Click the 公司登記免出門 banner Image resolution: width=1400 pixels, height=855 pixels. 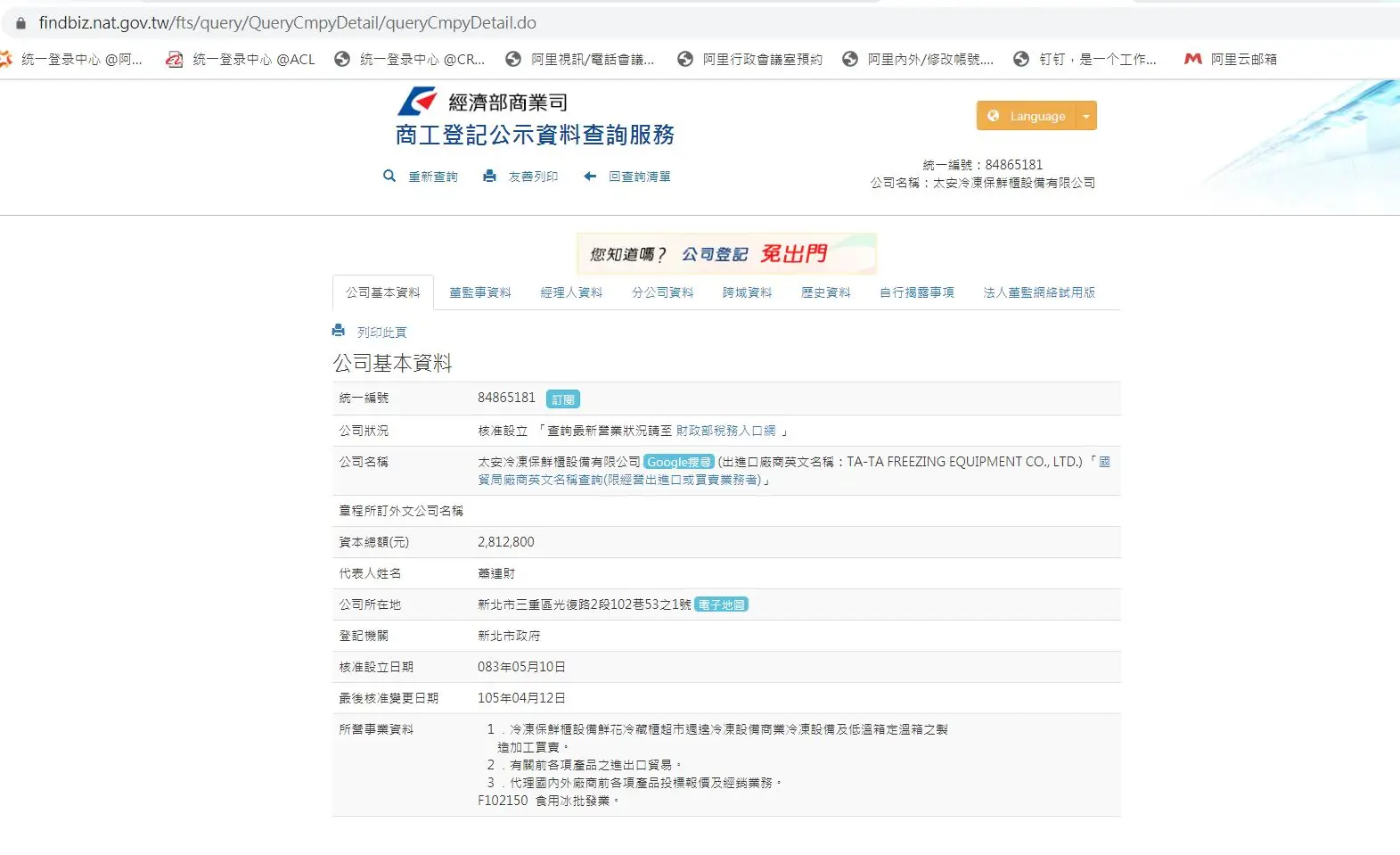point(727,254)
